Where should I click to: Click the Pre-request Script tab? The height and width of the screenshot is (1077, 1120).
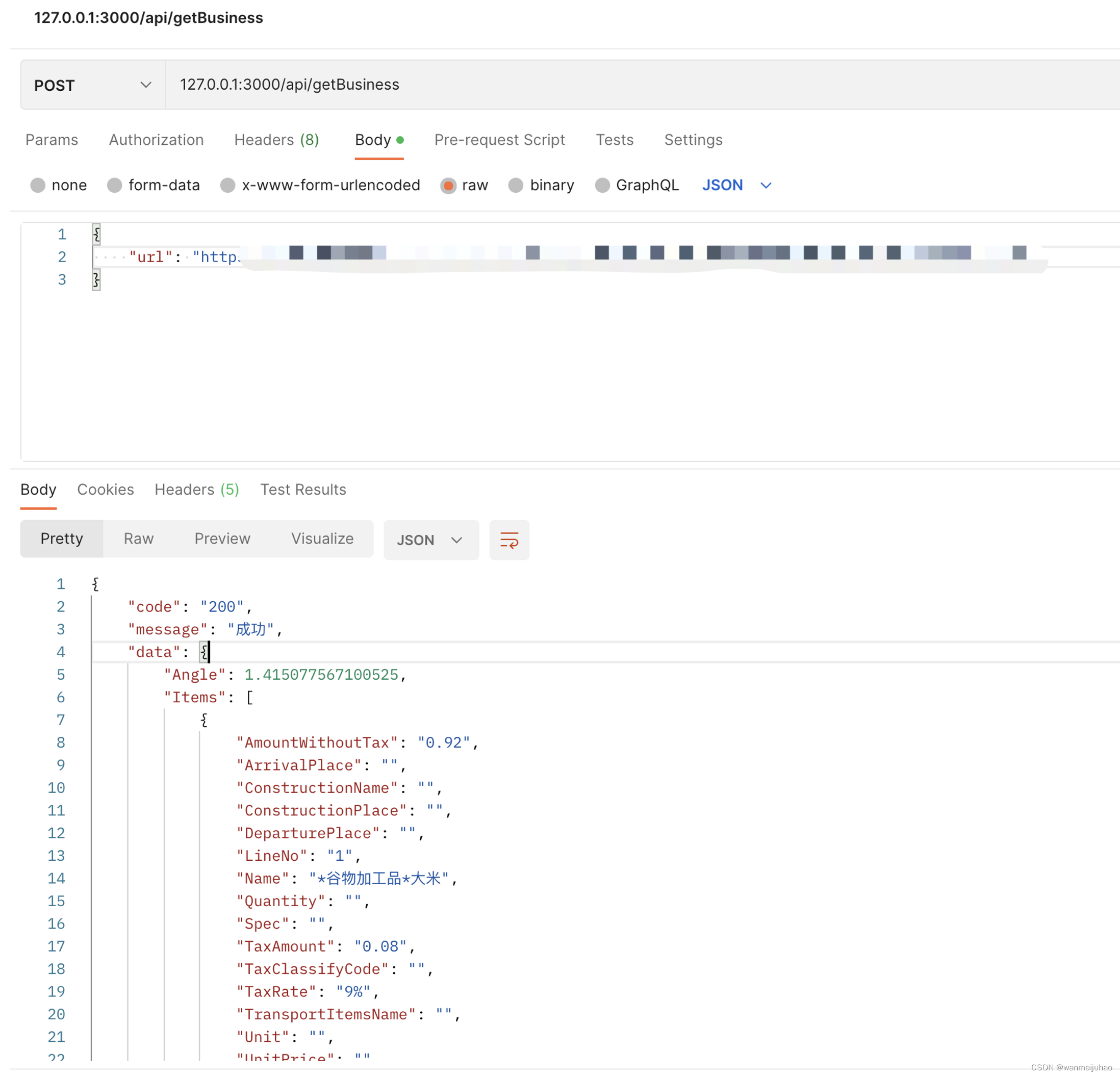(x=500, y=140)
